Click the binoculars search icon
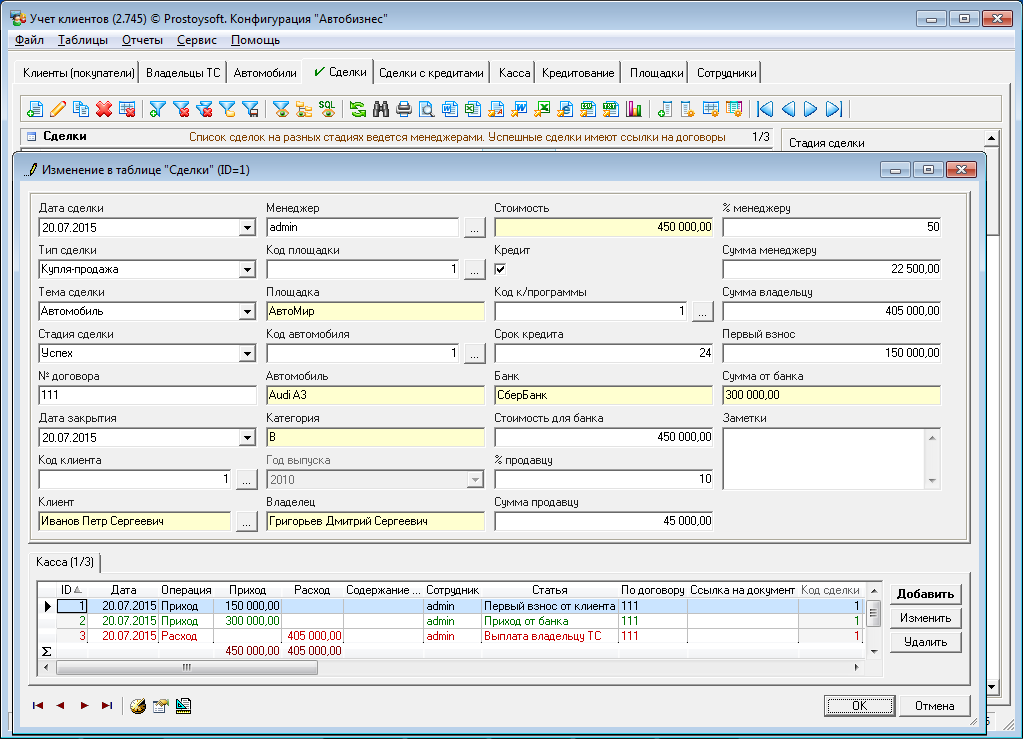This screenshot has width=1023, height=739. pos(380,109)
